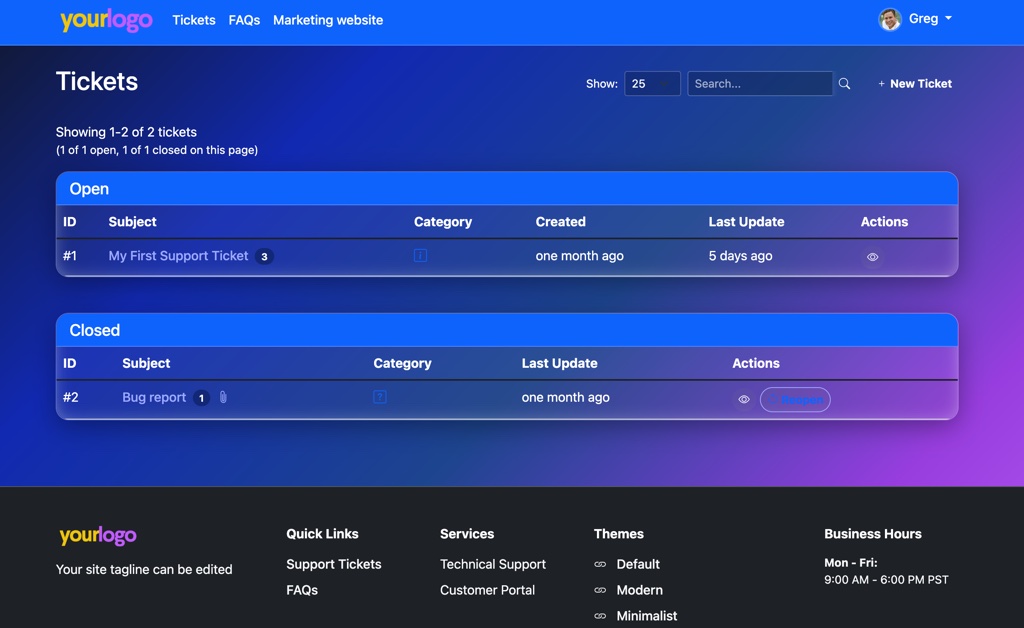Create a ticket with New Ticket button
The width and height of the screenshot is (1024, 628).
[x=914, y=83]
